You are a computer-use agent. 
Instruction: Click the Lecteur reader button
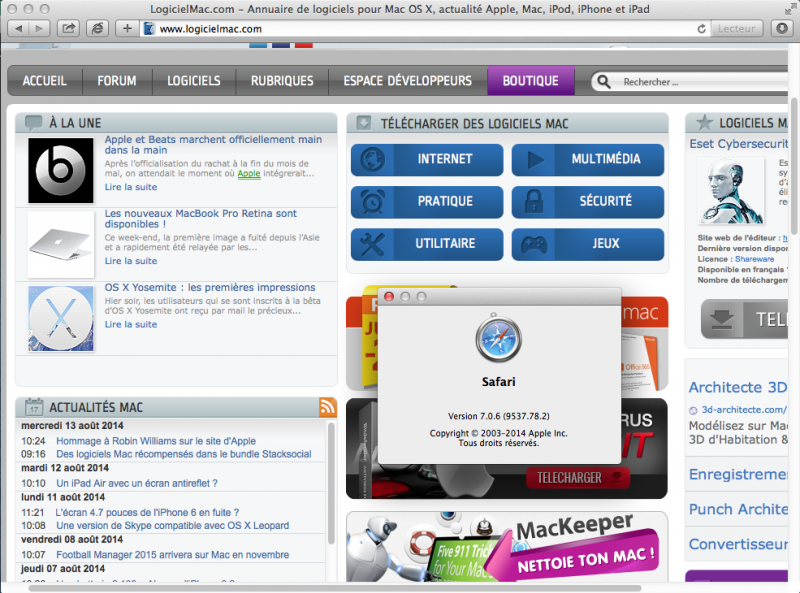tap(737, 29)
